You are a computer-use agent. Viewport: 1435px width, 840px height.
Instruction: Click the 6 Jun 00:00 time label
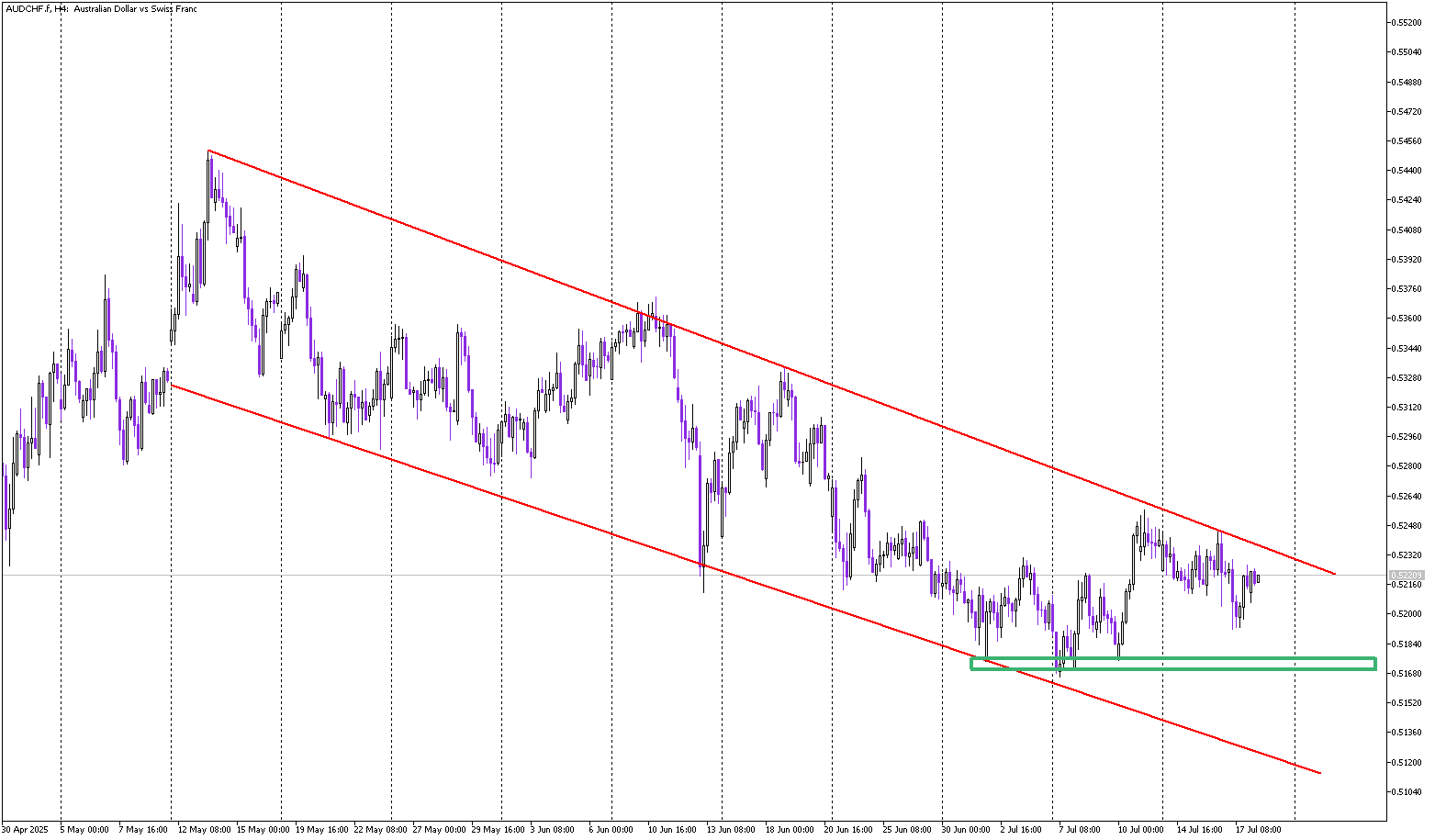(611, 830)
